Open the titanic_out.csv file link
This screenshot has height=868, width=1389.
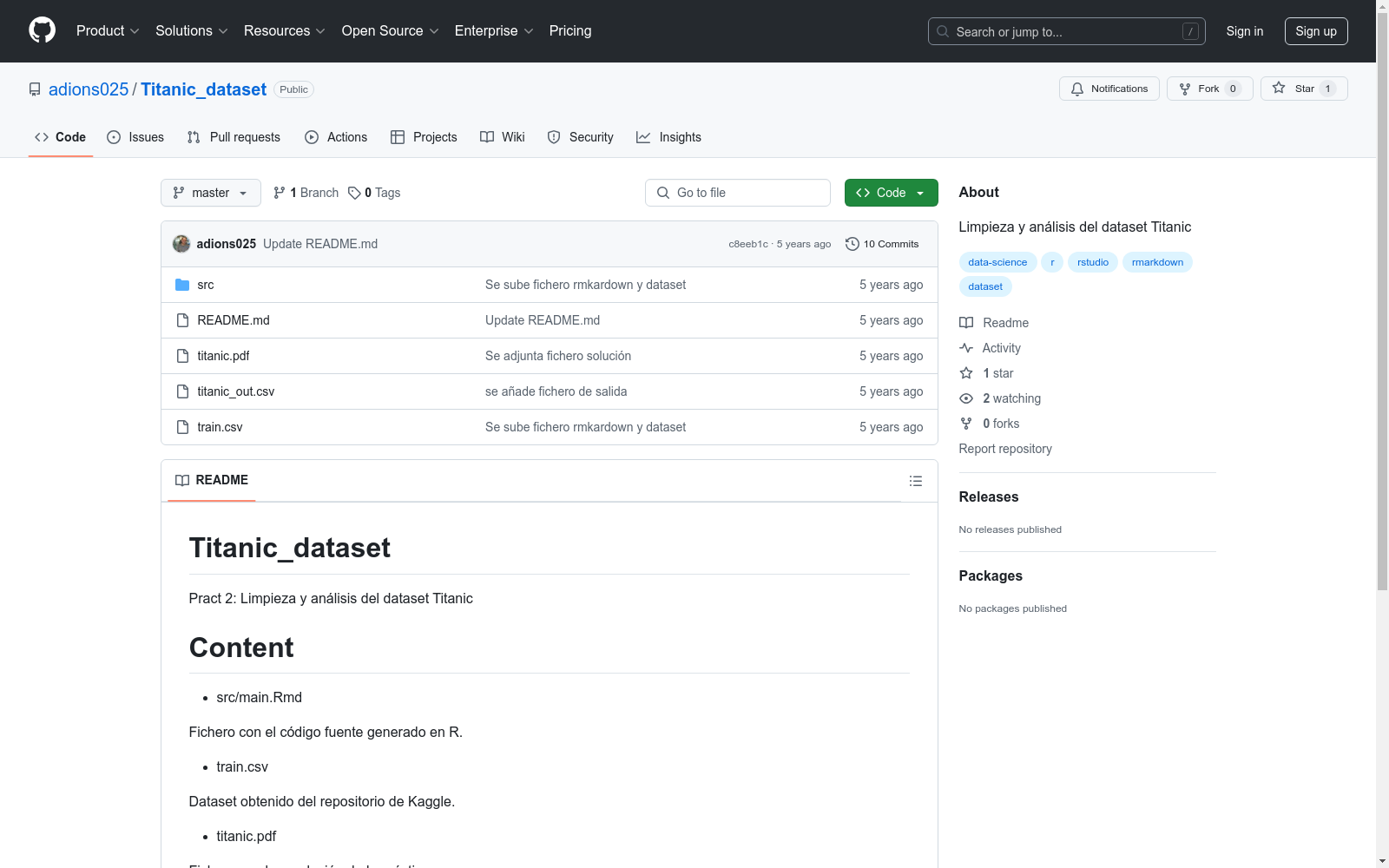(x=236, y=391)
